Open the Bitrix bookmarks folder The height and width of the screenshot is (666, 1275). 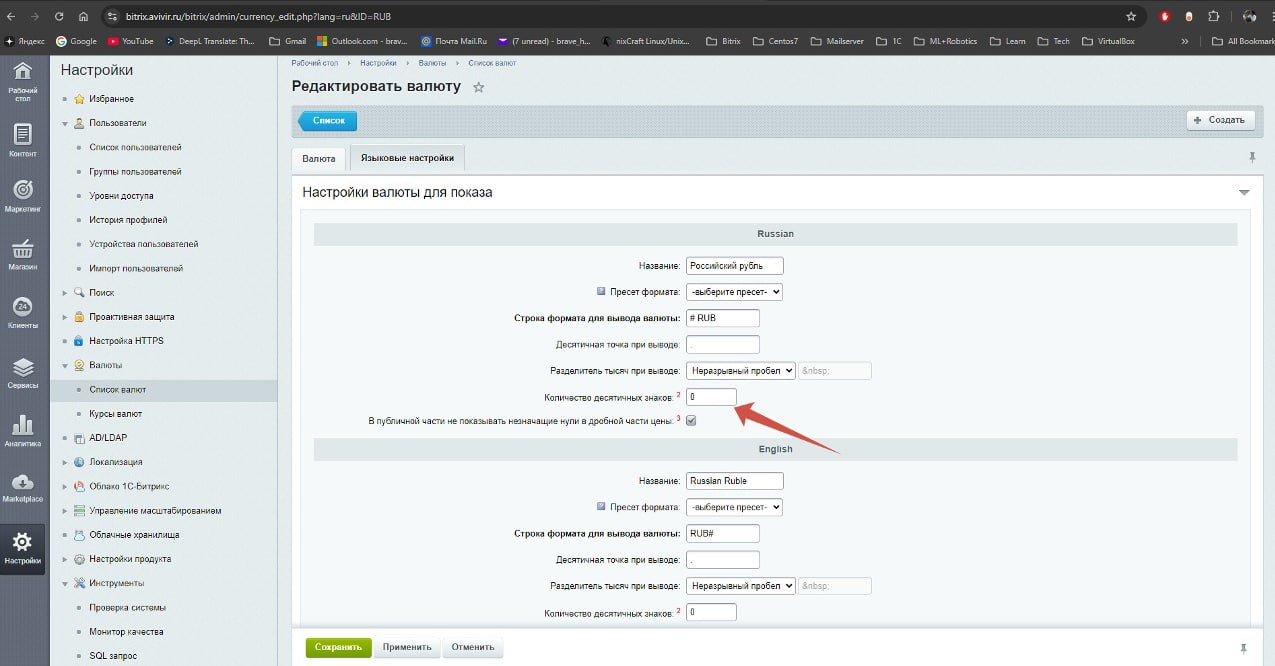click(722, 41)
